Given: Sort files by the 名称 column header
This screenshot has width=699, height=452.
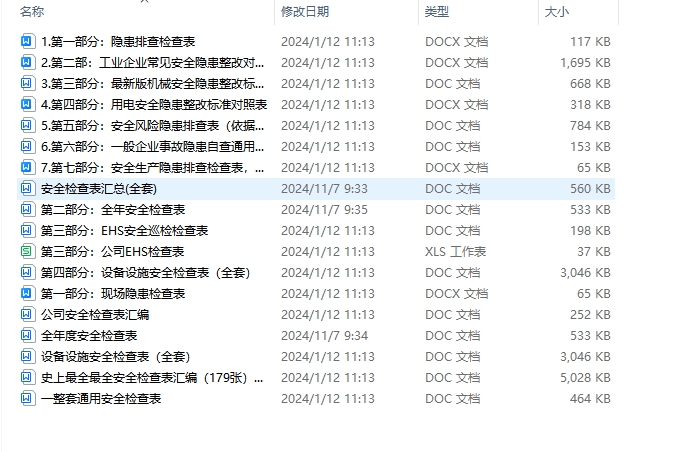Looking at the screenshot, I should tap(32, 12).
